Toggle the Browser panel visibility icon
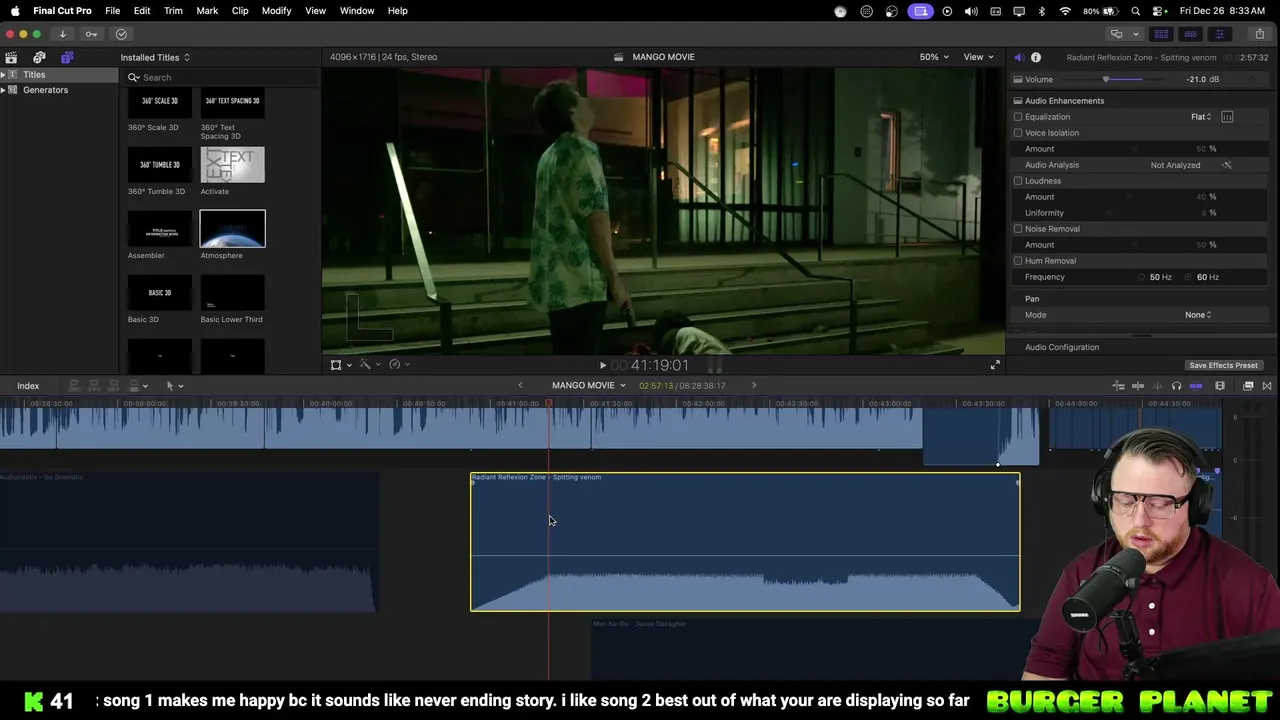Viewport: 1280px width, 720px height. click(1161, 34)
